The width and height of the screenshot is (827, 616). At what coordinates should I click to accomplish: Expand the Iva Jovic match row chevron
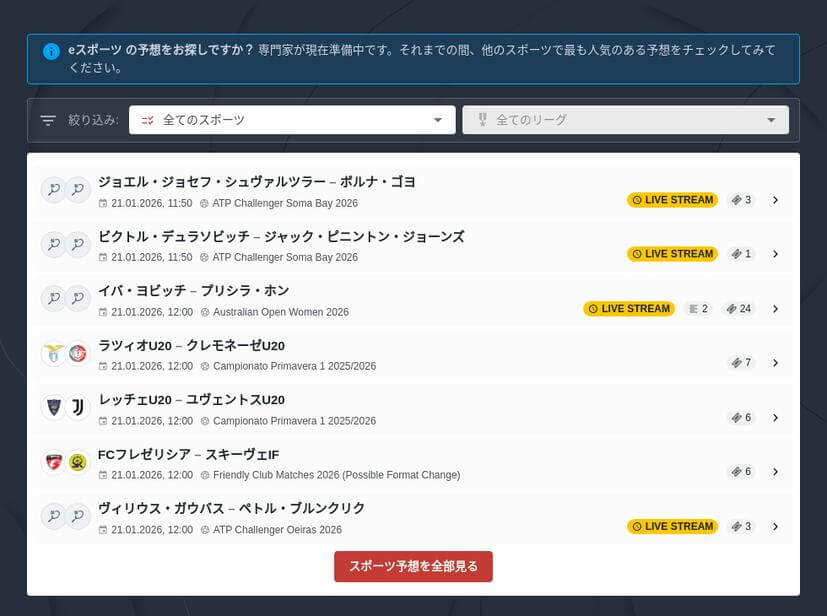click(x=776, y=308)
